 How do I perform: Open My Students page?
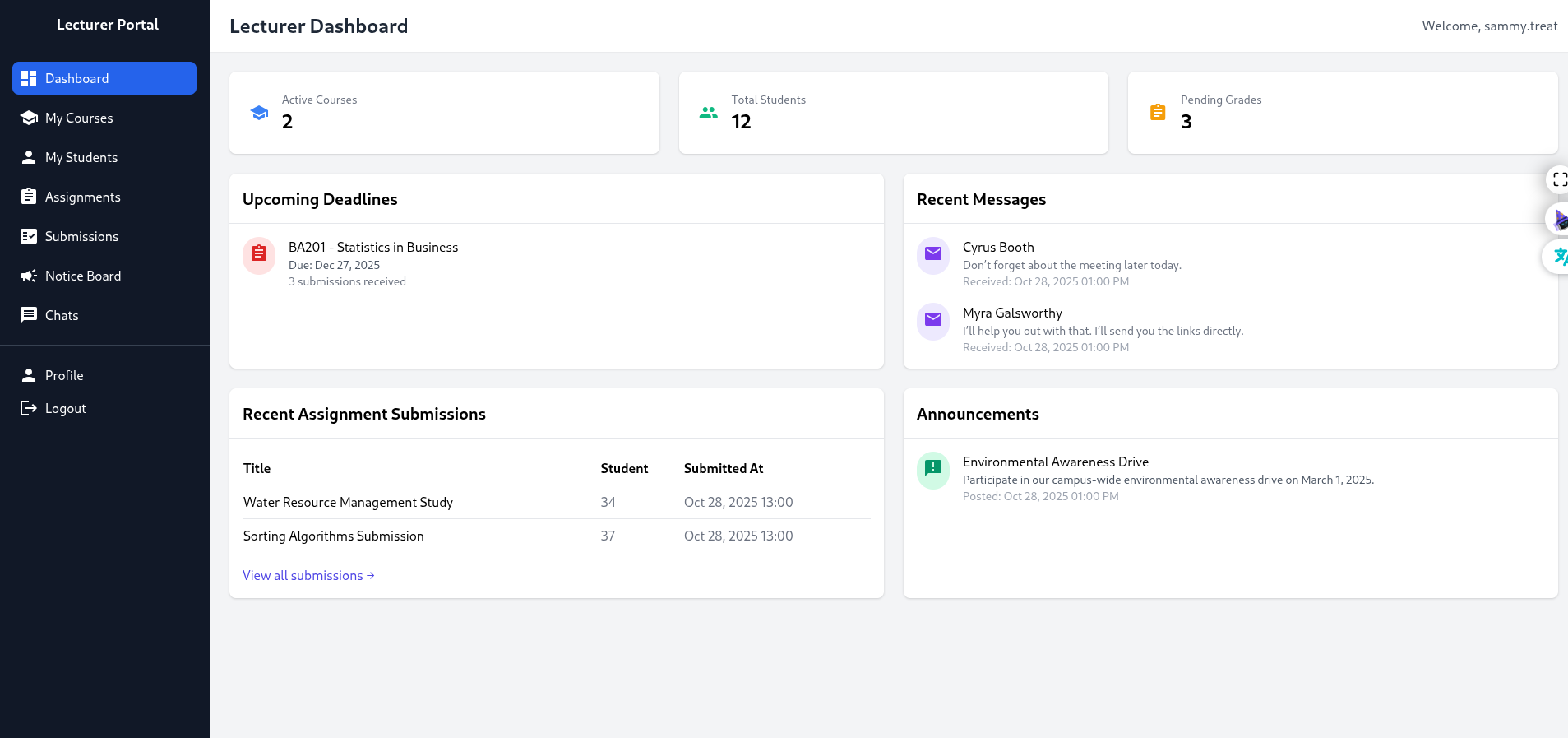pos(81,157)
